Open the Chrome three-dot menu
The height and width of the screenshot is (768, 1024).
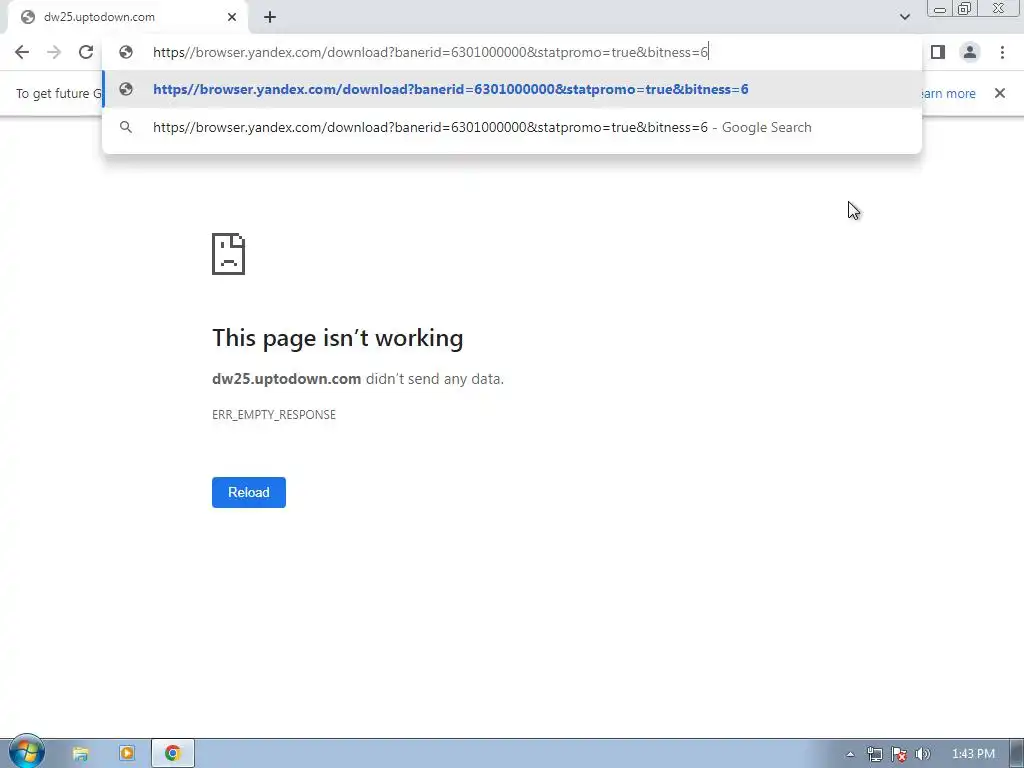[1002, 52]
